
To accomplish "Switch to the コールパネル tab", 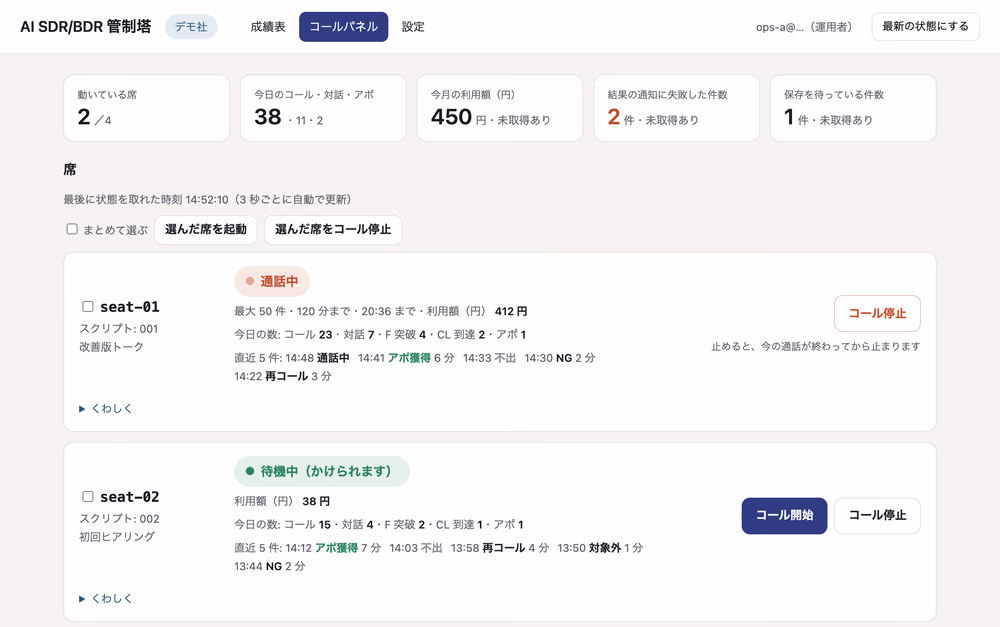I will pos(344,27).
